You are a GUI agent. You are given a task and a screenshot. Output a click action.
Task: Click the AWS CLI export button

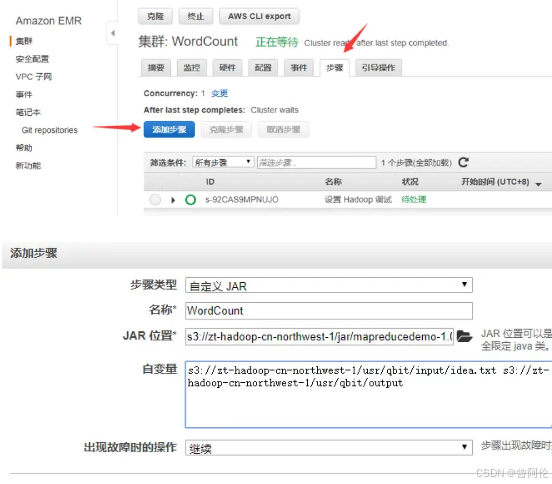259,16
